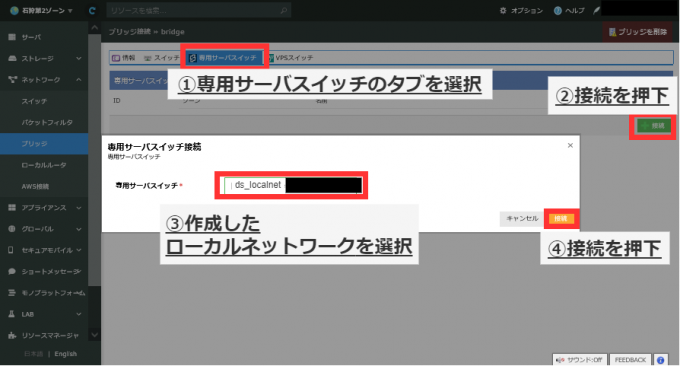This screenshot has height=366, width=680.
Task: Click the サーバ icon in the sidebar
Action: click(x=12, y=37)
